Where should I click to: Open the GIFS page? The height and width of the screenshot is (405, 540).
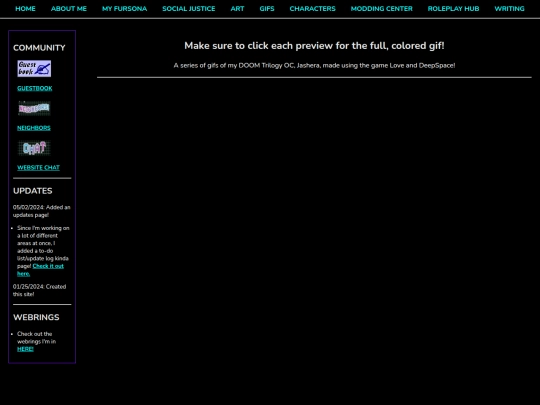tap(267, 9)
